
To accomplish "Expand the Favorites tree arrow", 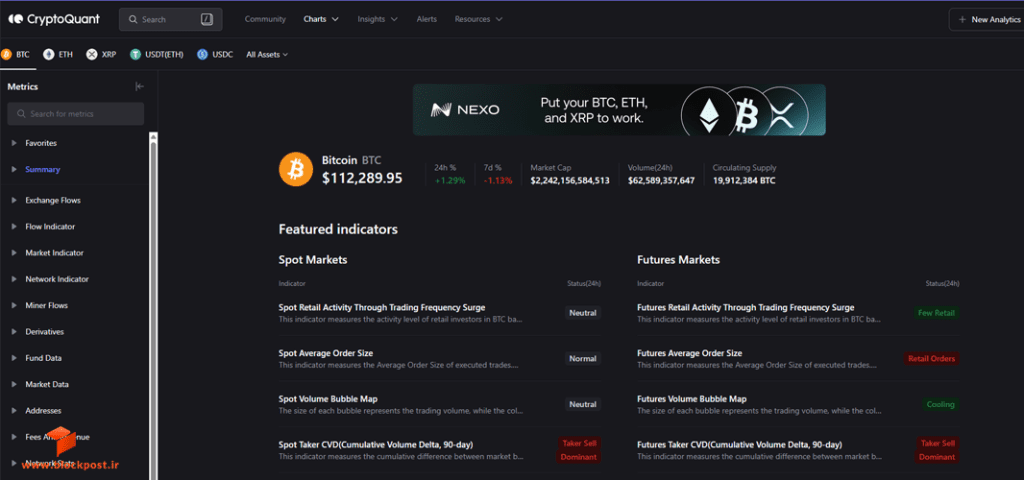I will point(14,143).
